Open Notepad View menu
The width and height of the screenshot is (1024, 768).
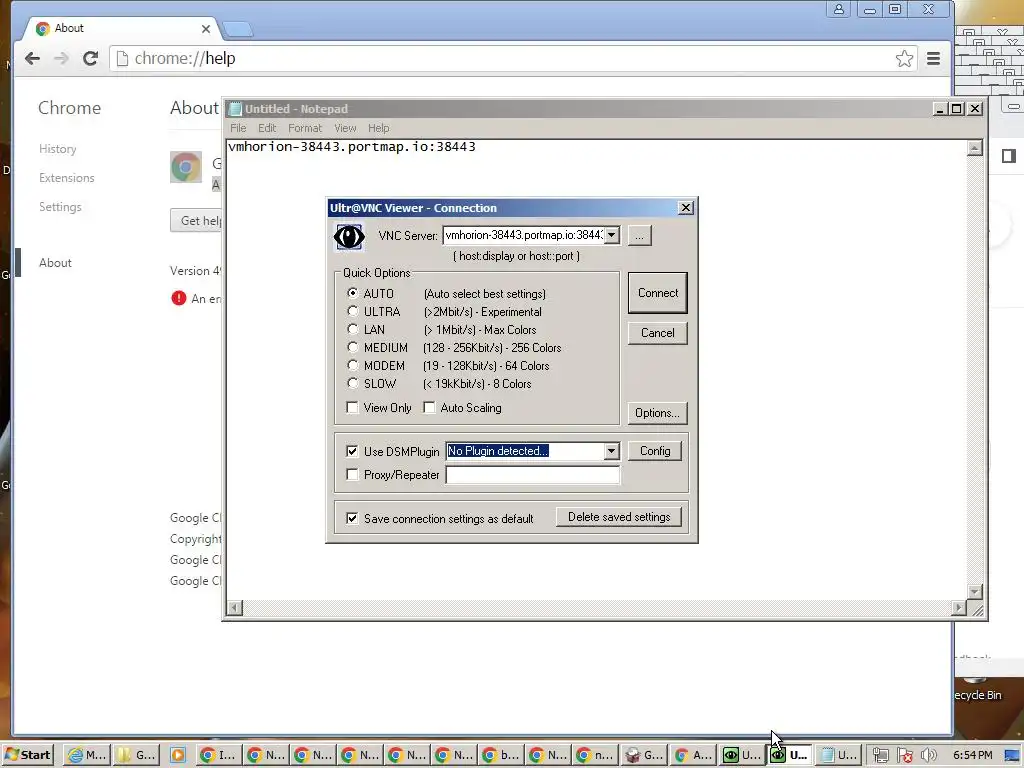pos(345,128)
